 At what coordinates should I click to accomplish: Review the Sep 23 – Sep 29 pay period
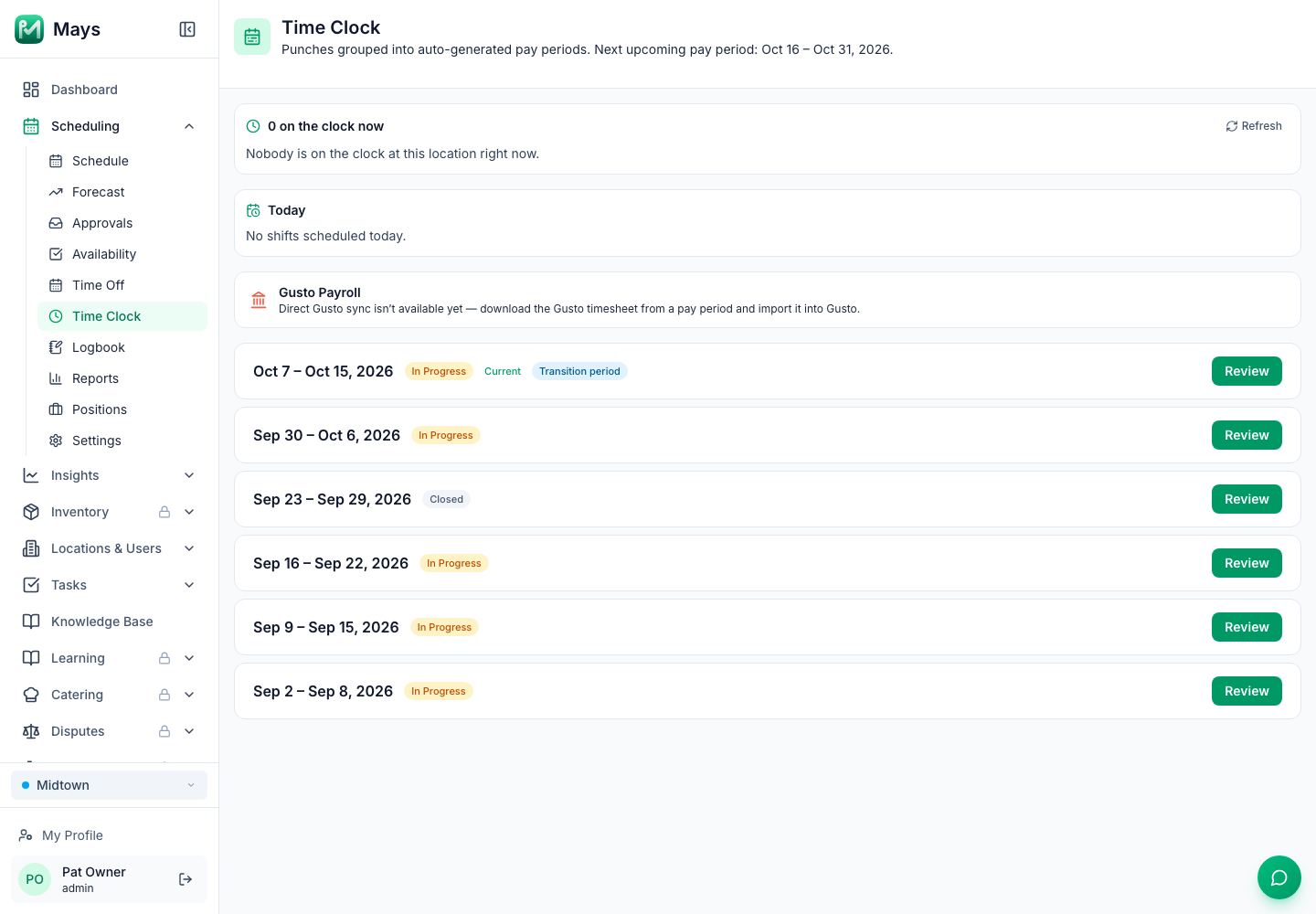[1247, 499]
